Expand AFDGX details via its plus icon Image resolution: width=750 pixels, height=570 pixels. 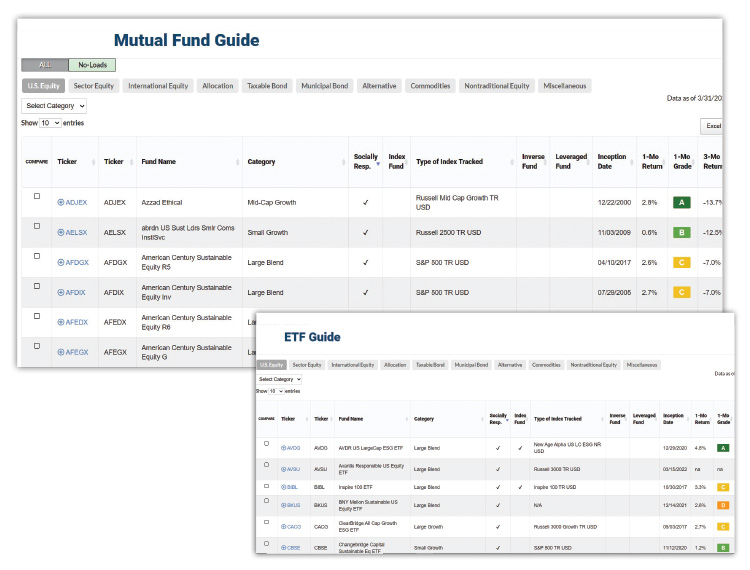pyautogui.click(x=61, y=263)
